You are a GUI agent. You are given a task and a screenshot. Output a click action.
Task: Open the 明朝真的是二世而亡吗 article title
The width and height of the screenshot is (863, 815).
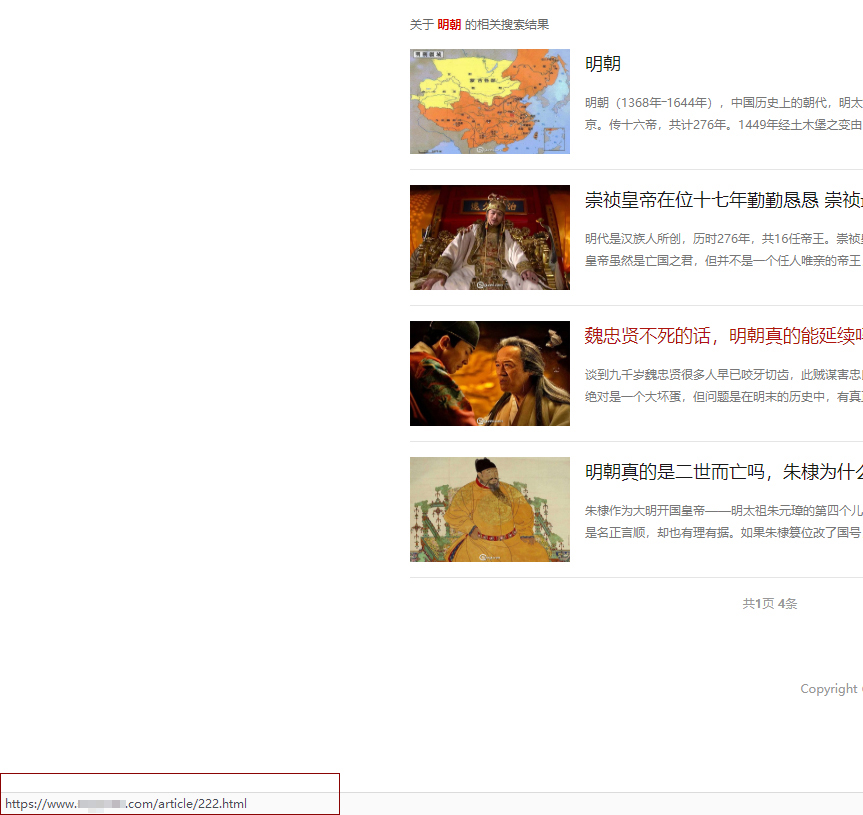724,472
